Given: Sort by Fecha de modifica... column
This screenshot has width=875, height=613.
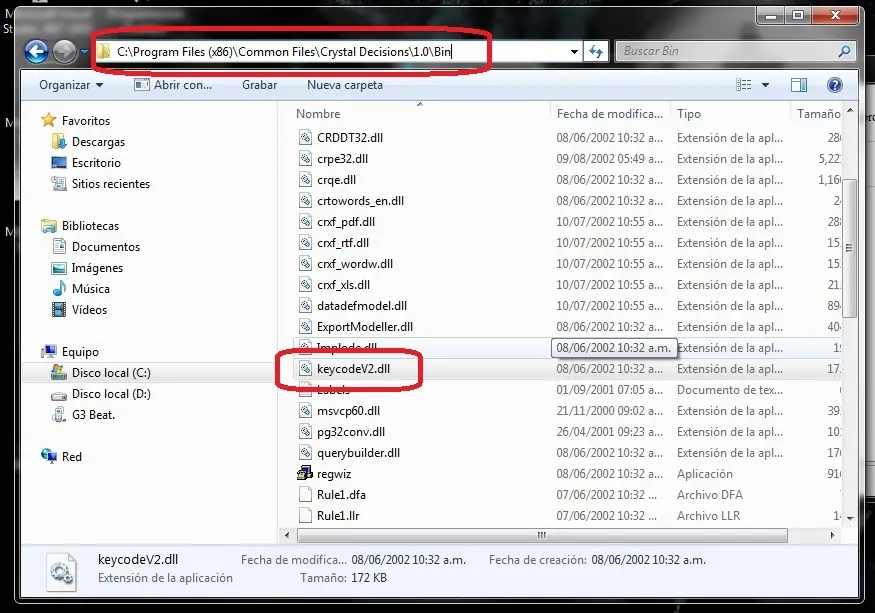Looking at the screenshot, I should (610, 114).
